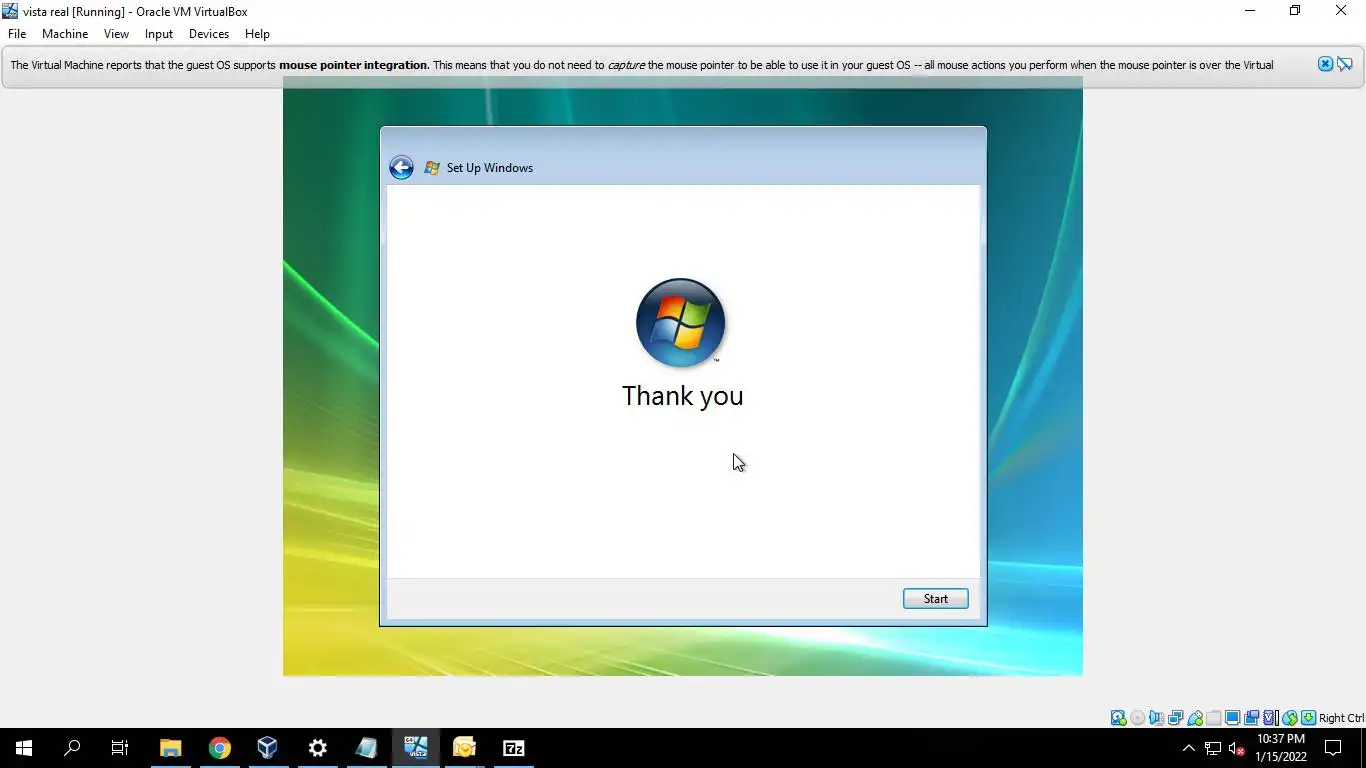Click the network tray icon
The width and height of the screenshot is (1366, 768).
click(x=1213, y=748)
